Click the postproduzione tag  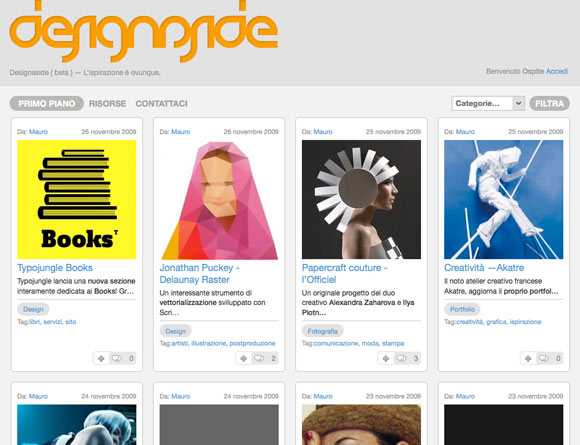pos(252,343)
